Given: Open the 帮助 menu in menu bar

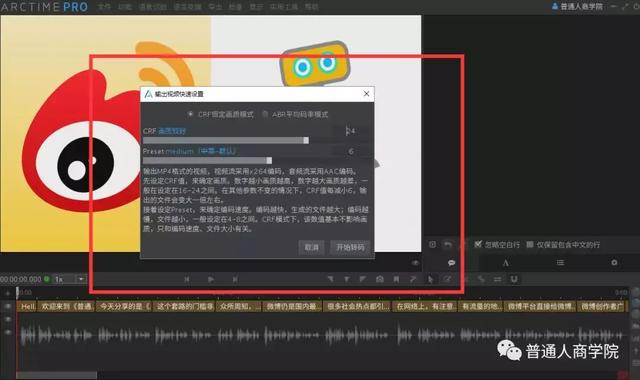Looking at the screenshot, I should [x=311, y=7].
